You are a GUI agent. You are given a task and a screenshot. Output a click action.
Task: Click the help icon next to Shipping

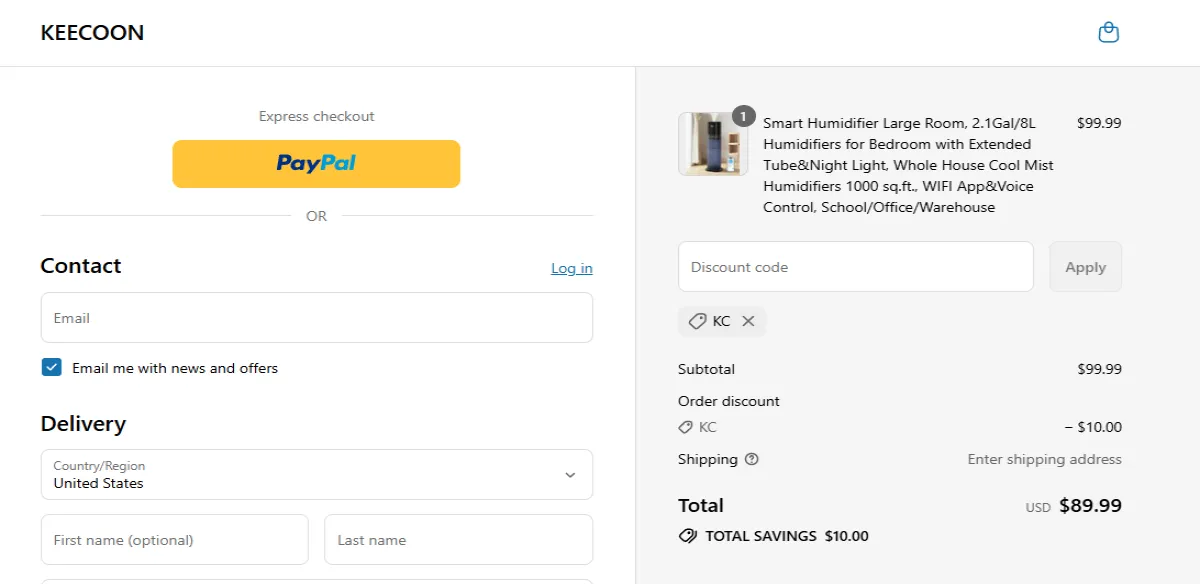click(750, 460)
